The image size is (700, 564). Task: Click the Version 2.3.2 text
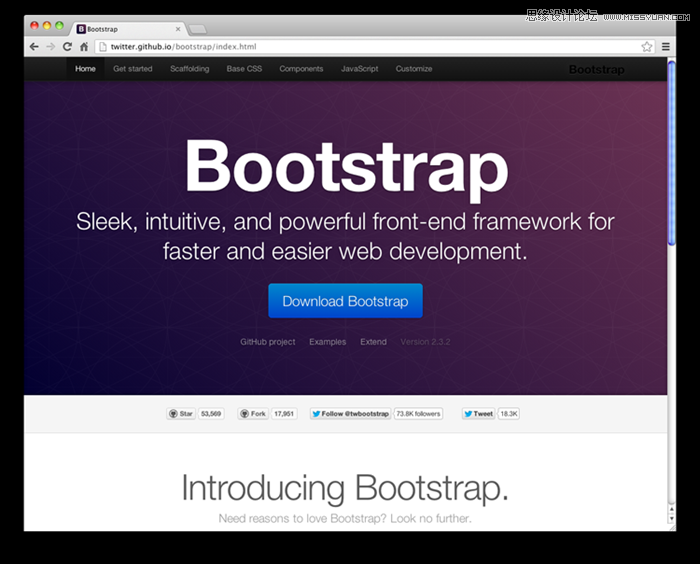(x=425, y=342)
